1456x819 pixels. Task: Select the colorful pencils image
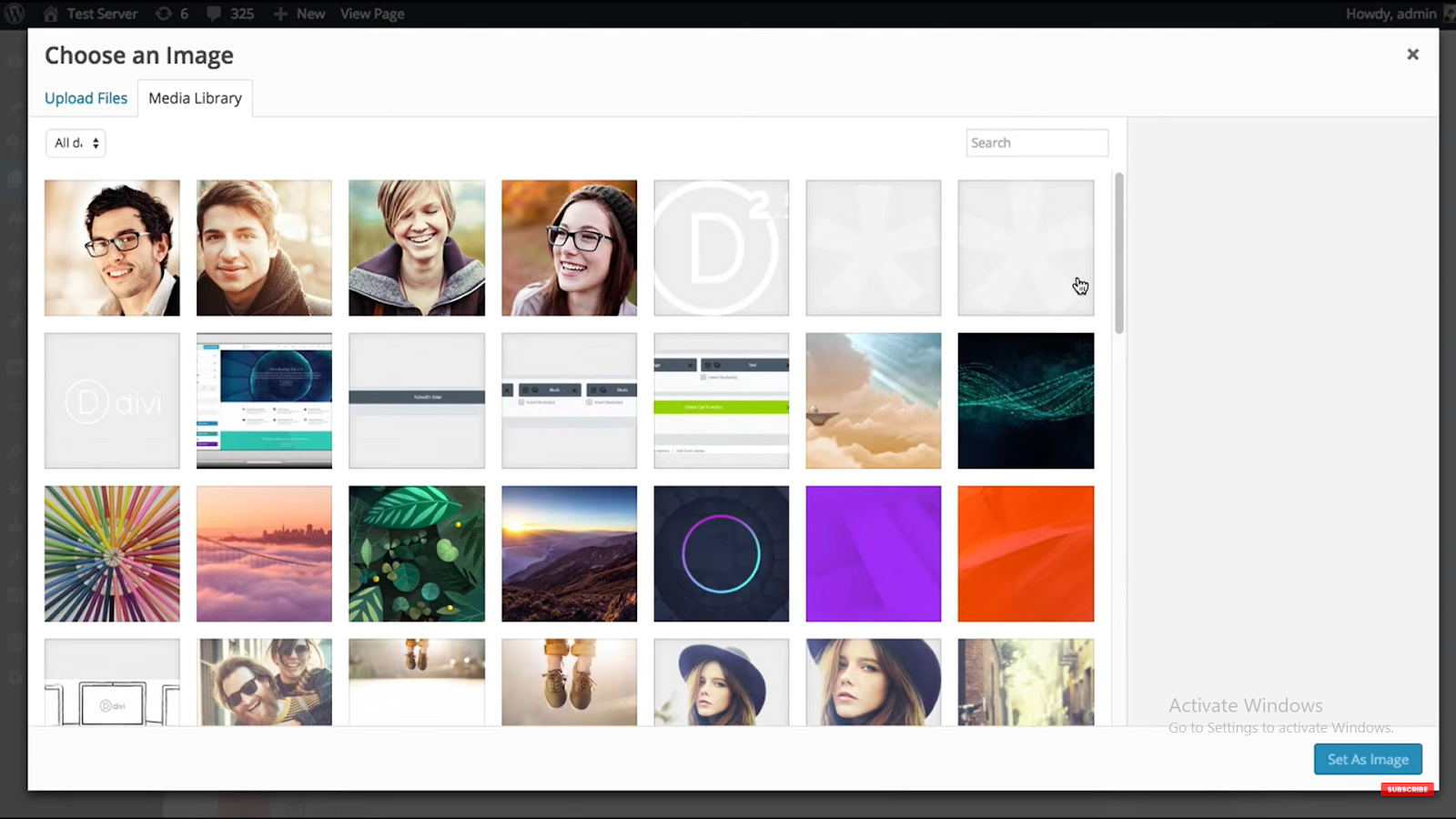pyautogui.click(x=111, y=553)
